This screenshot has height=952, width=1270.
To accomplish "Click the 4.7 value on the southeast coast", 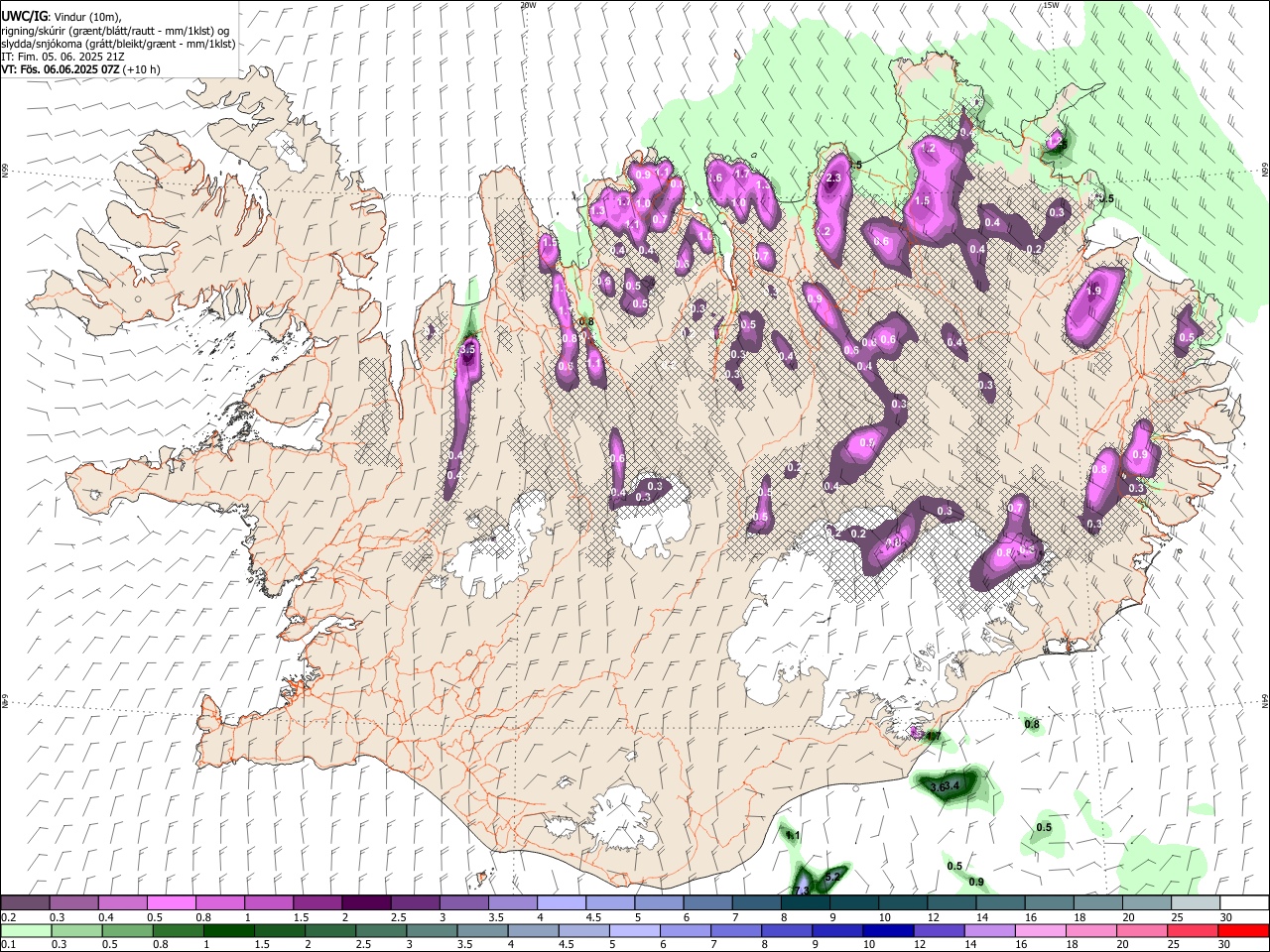I will coord(932,736).
